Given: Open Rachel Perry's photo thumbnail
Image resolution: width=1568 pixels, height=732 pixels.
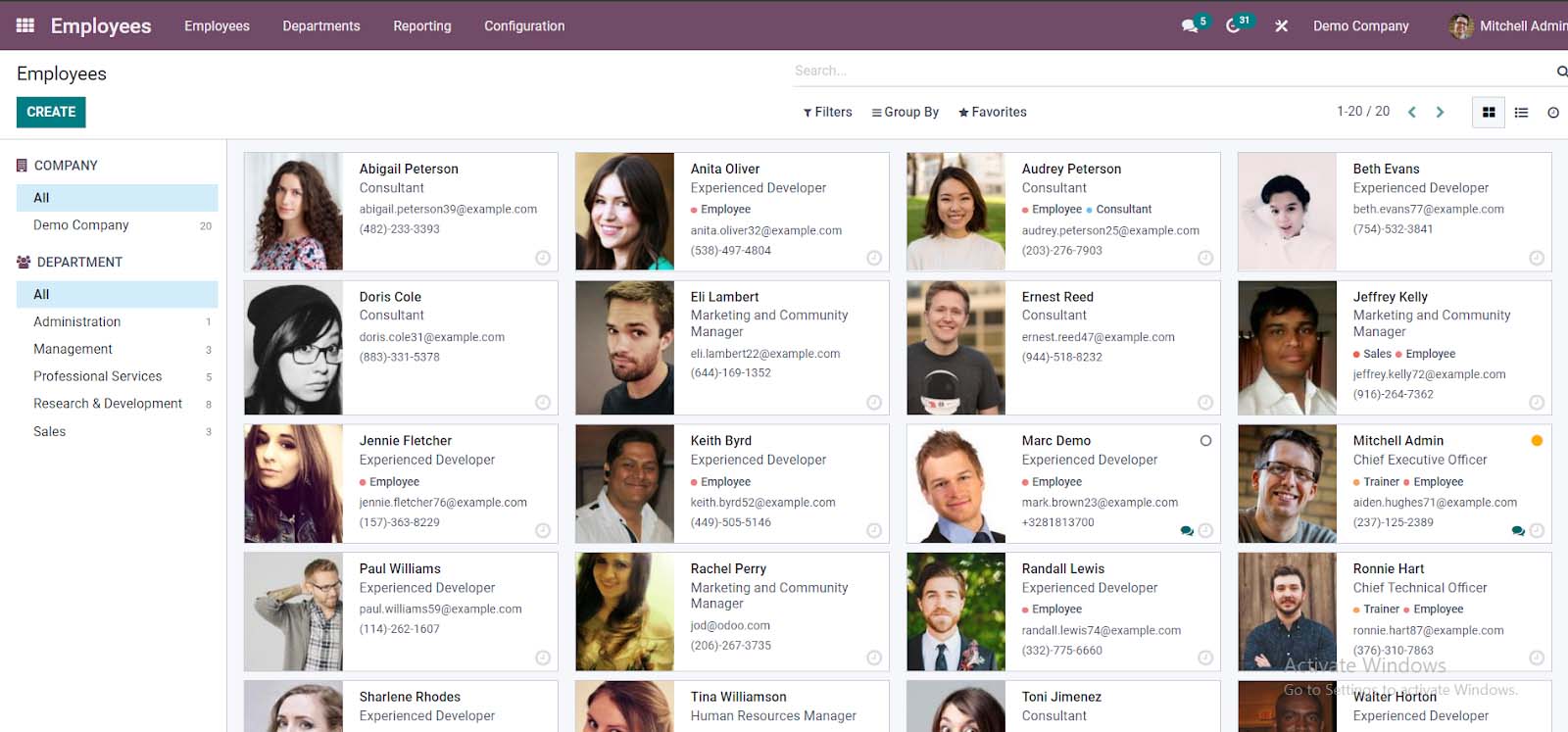Looking at the screenshot, I should pos(625,611).
